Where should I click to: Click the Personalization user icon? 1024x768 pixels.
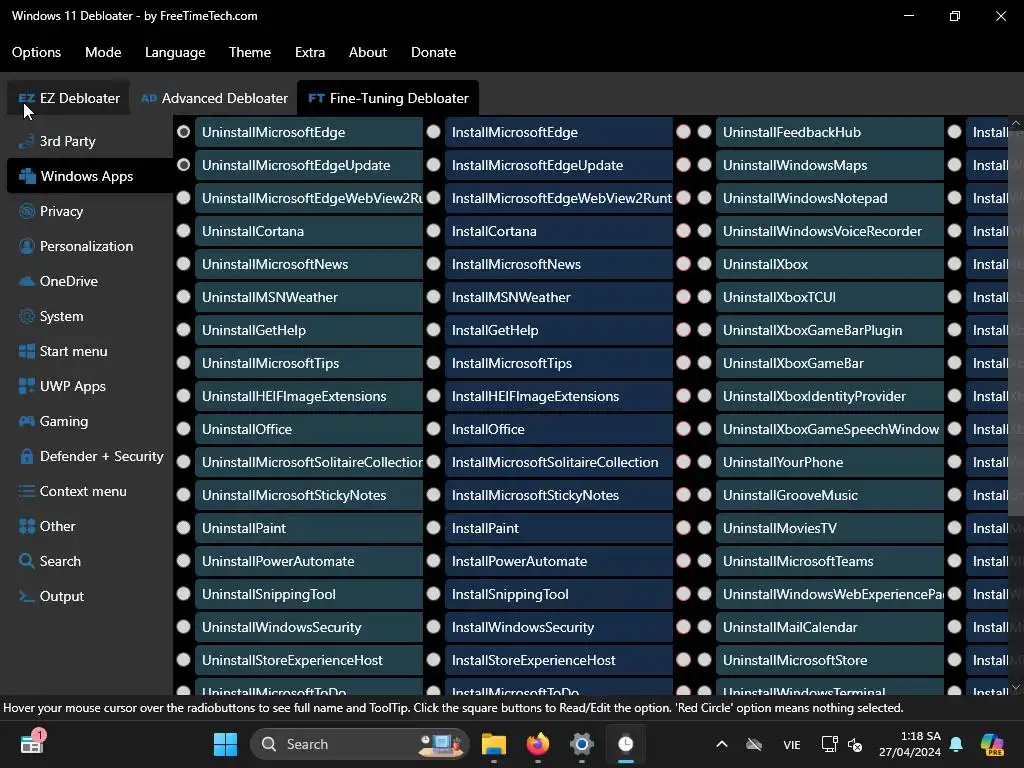point(27,246)
